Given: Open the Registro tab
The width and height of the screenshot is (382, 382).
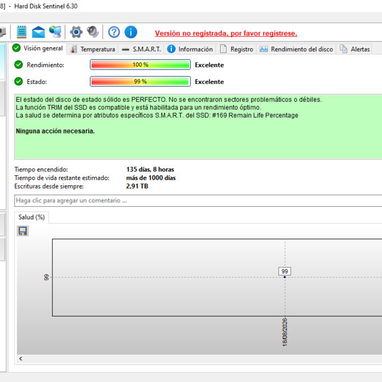Looking at the screenshot, I should pyautogui.click(x=237, y=49).
